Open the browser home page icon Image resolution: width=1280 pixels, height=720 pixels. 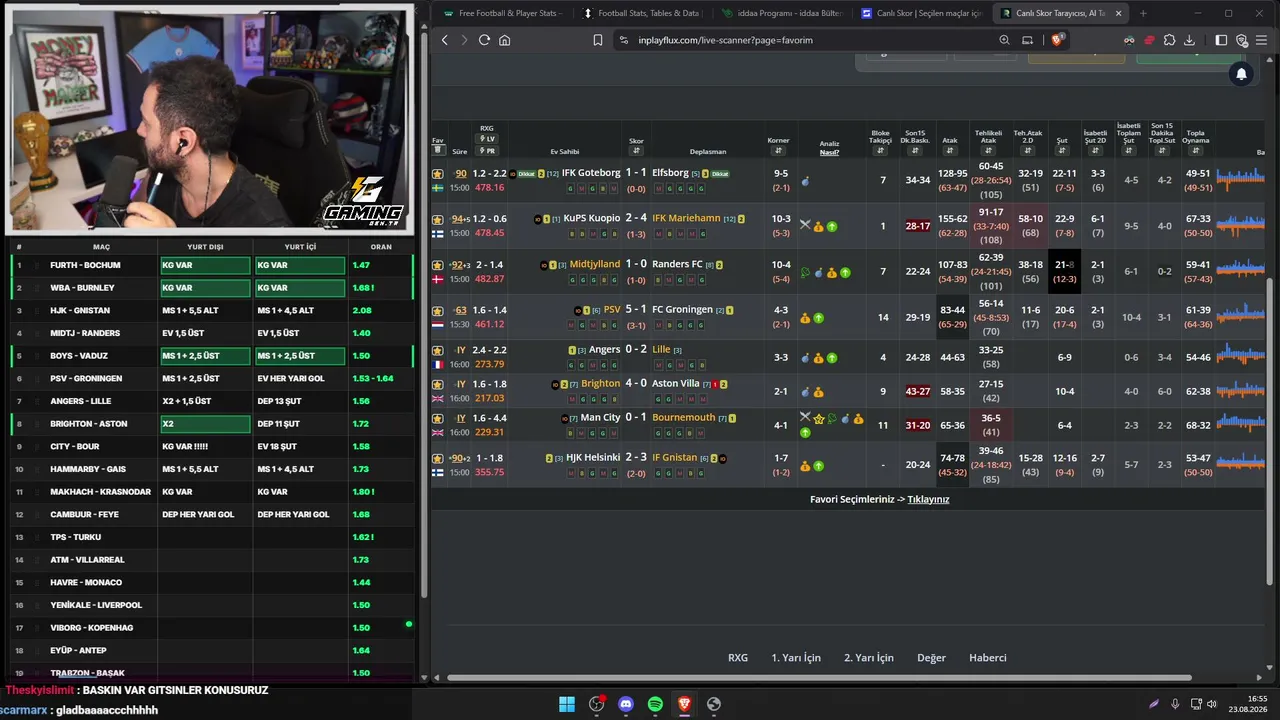point(504,40)
